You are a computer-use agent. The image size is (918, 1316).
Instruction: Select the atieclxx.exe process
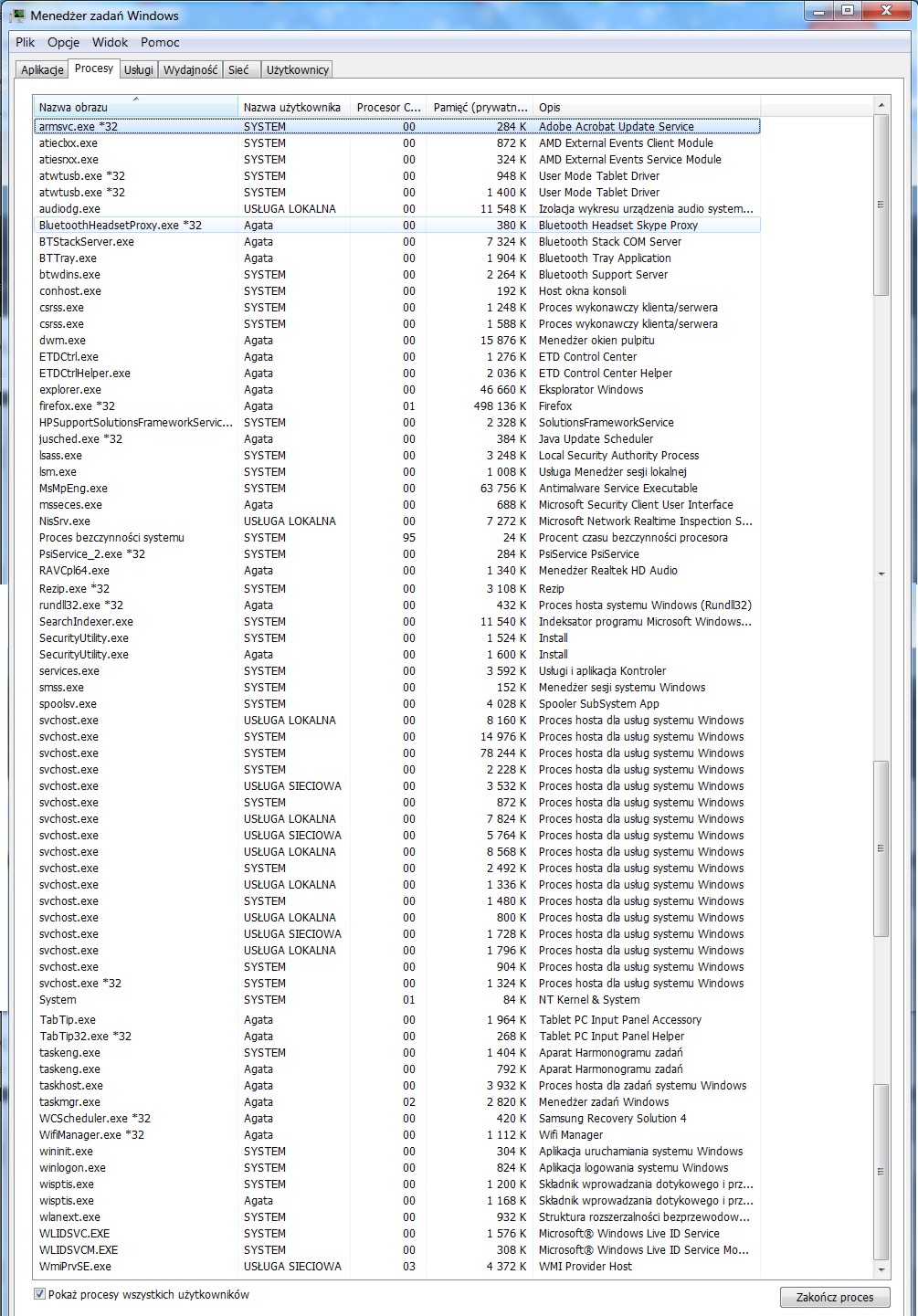click(x=396, y=143)
